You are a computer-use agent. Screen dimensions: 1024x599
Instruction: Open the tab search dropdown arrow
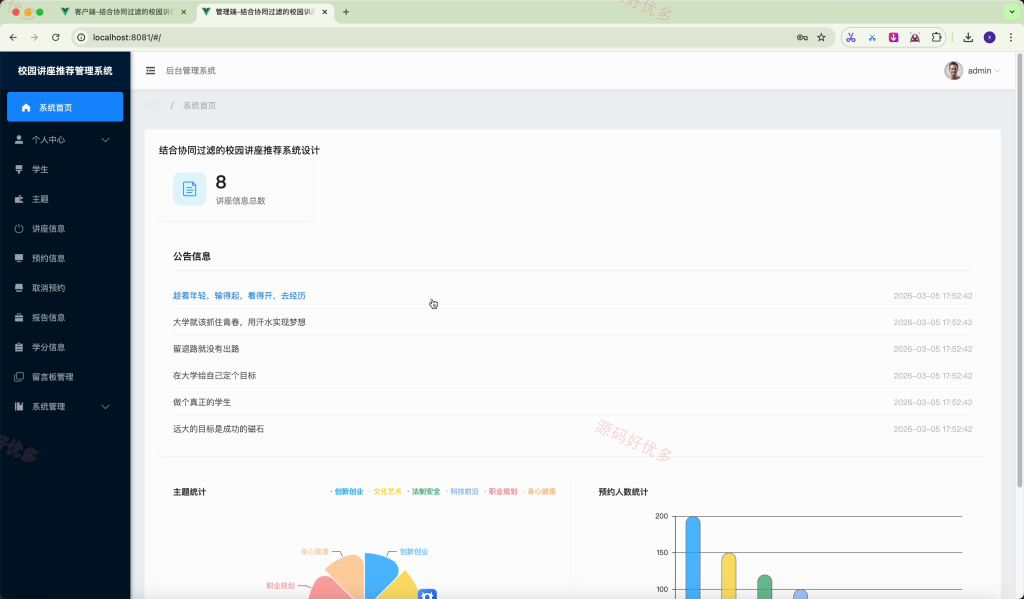click(x=1012, y=12)
